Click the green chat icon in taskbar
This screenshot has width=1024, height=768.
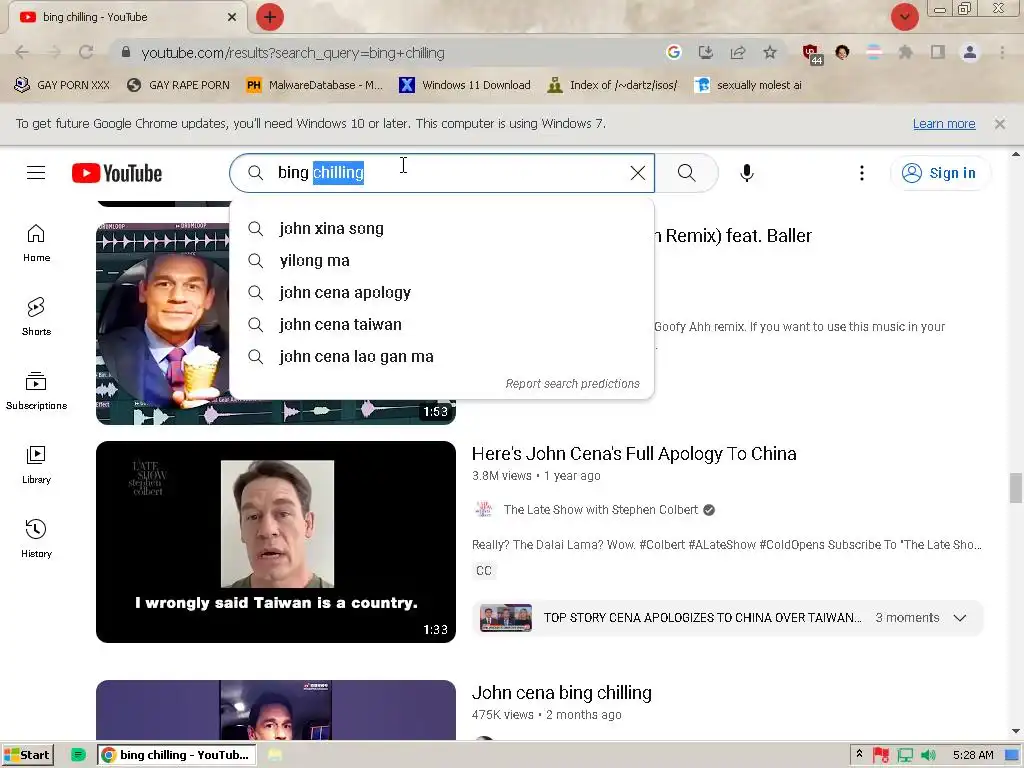pos(78,755)
